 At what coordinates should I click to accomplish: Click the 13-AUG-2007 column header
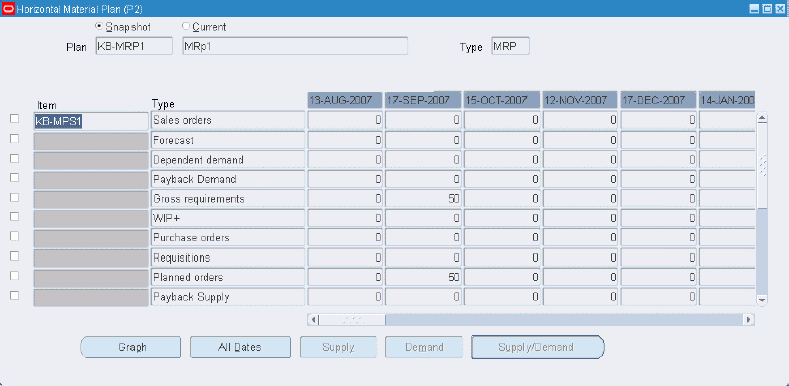(x=345, y=100)
